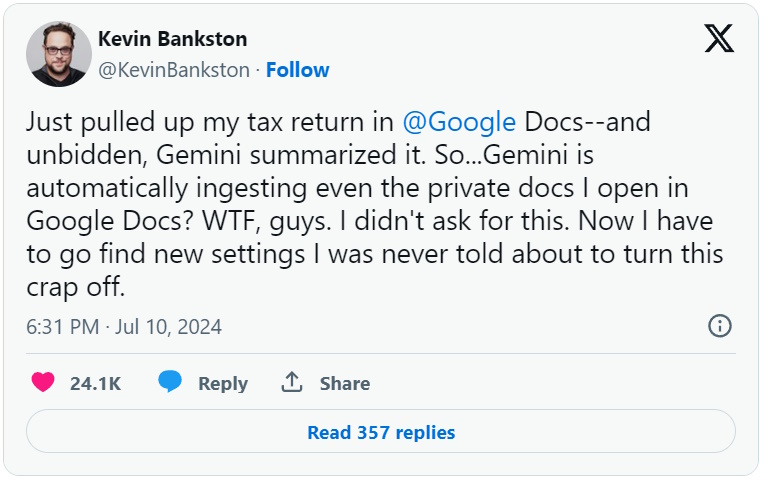Click the 24.1K likes count

pos(96,383)
